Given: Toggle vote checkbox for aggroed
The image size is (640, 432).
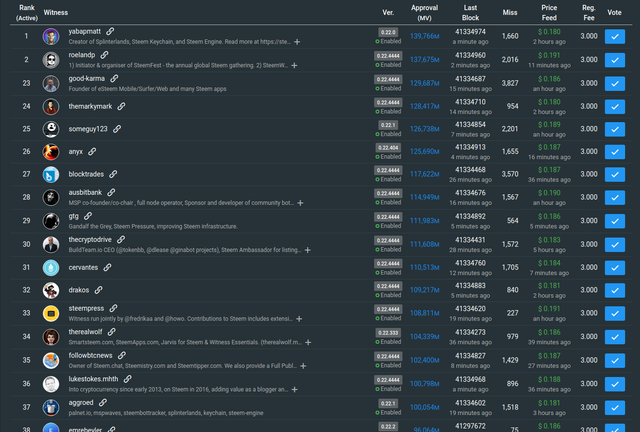Looking at the screenshot, I should coord(615,408).
